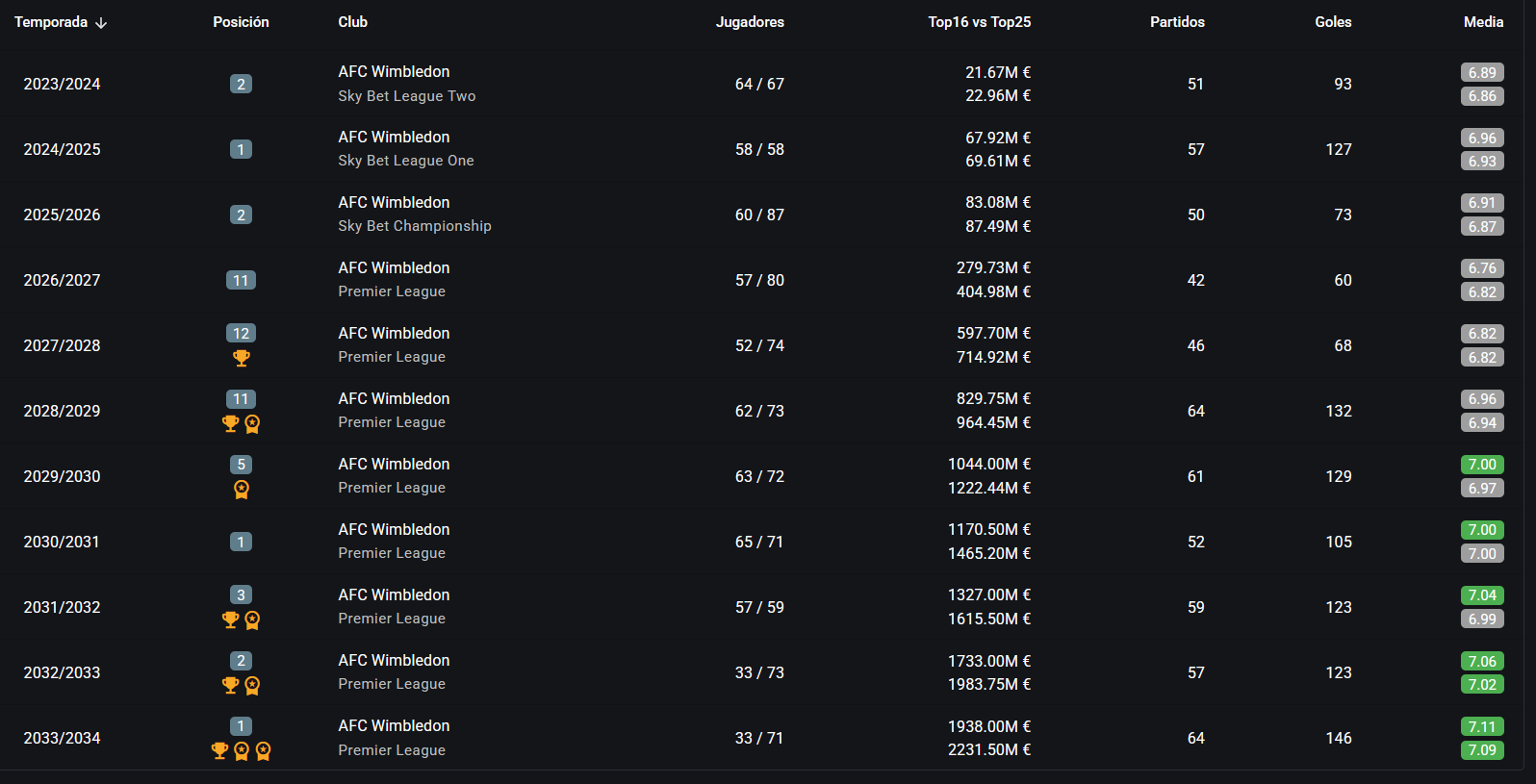Click the grey 6.76 rating badge

(1482, 268)
